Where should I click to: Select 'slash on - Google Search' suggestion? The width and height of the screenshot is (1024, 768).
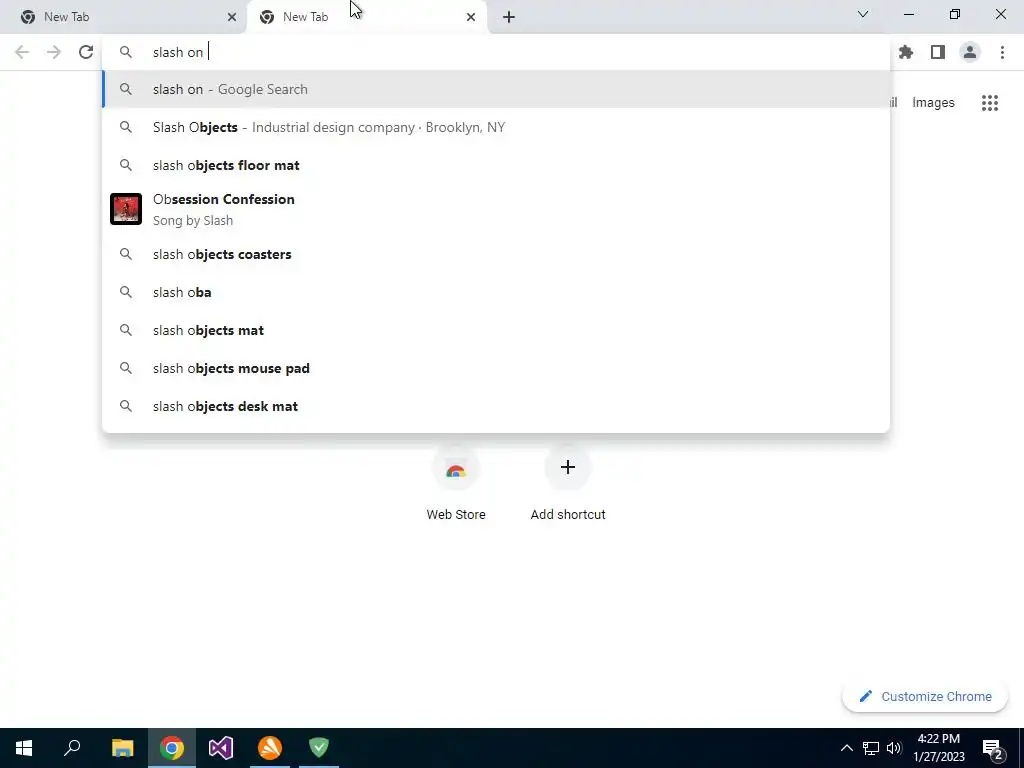point(496,89)
